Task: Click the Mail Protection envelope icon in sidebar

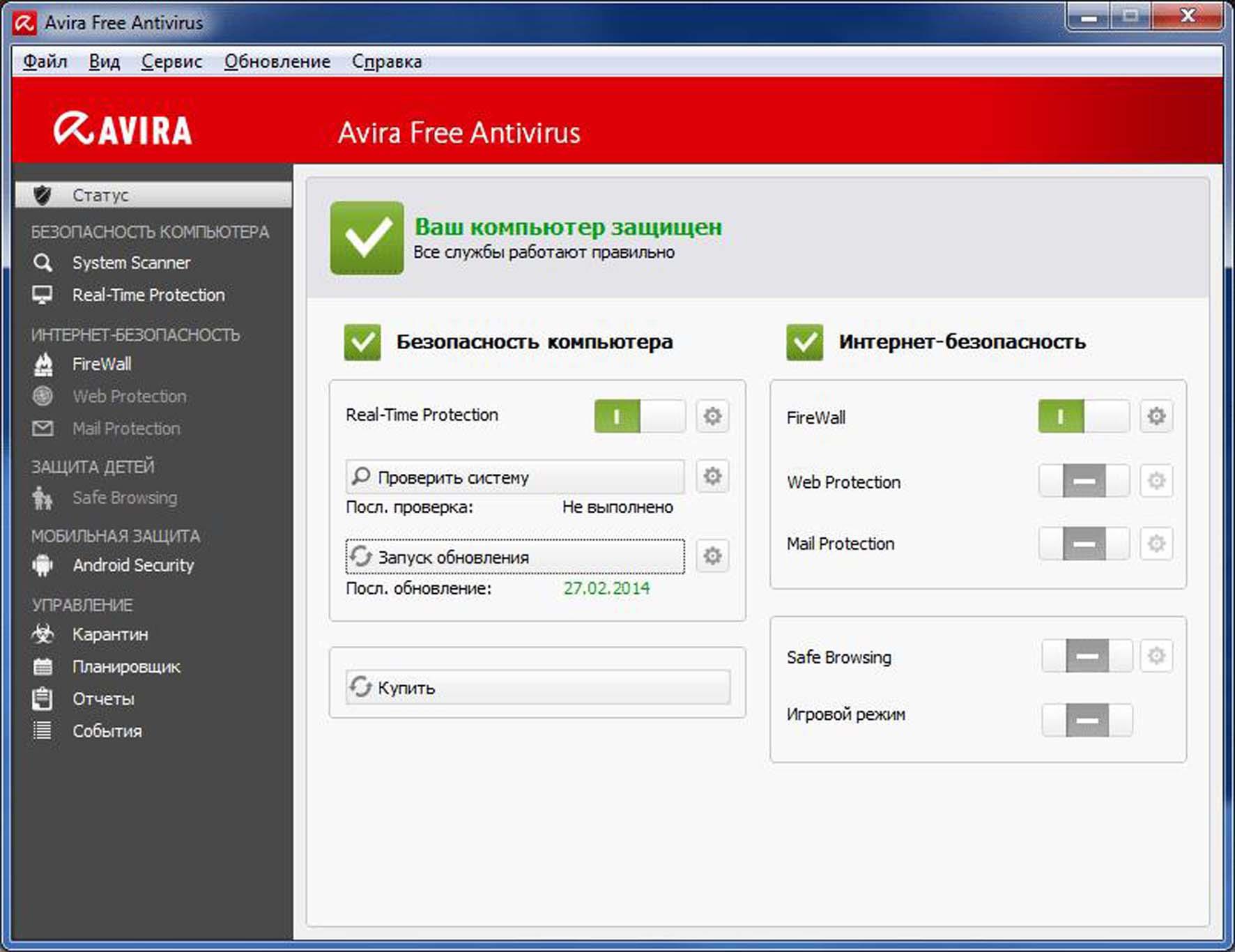Action: 43,428
